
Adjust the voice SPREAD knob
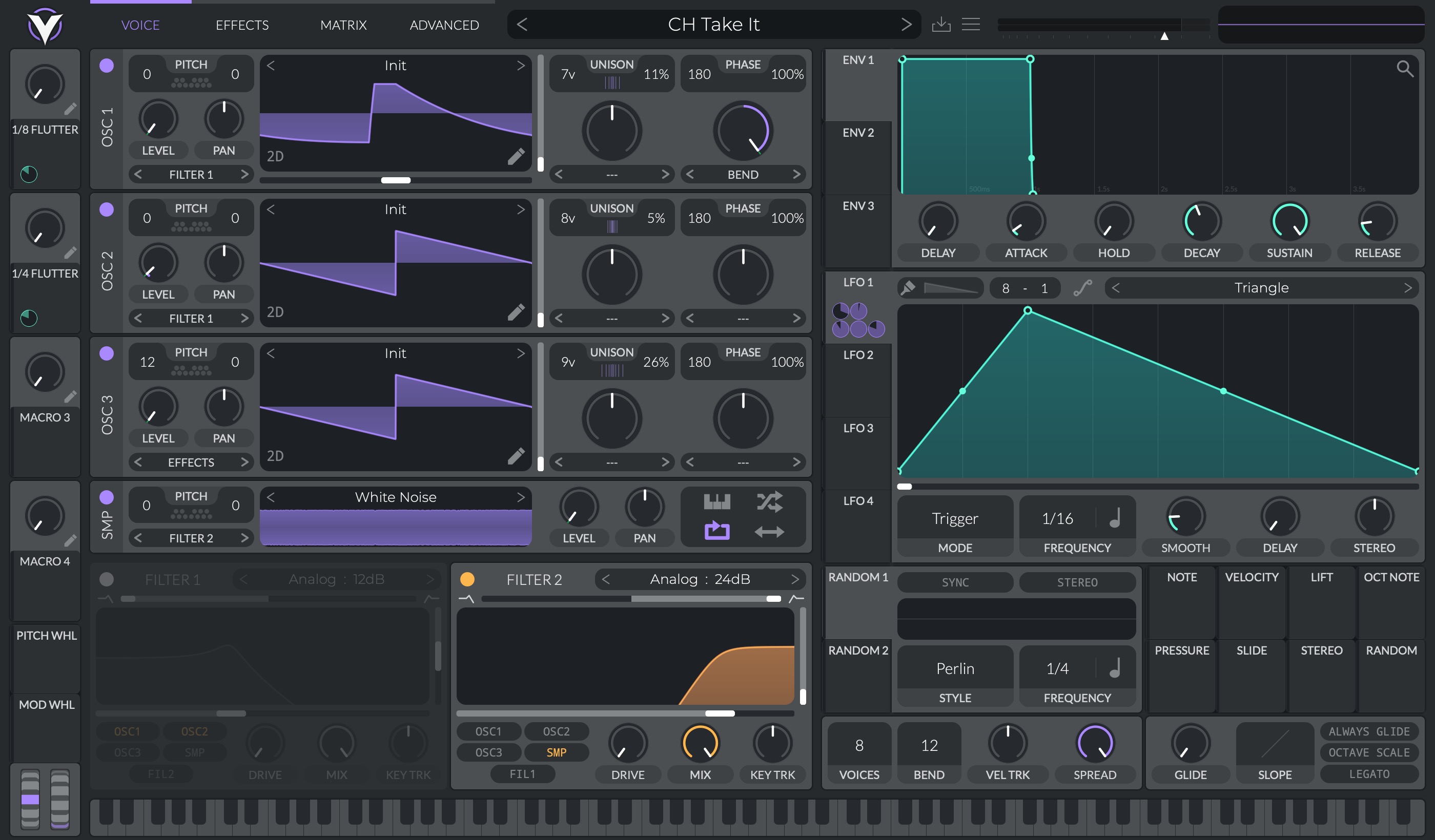point(1095,743)
